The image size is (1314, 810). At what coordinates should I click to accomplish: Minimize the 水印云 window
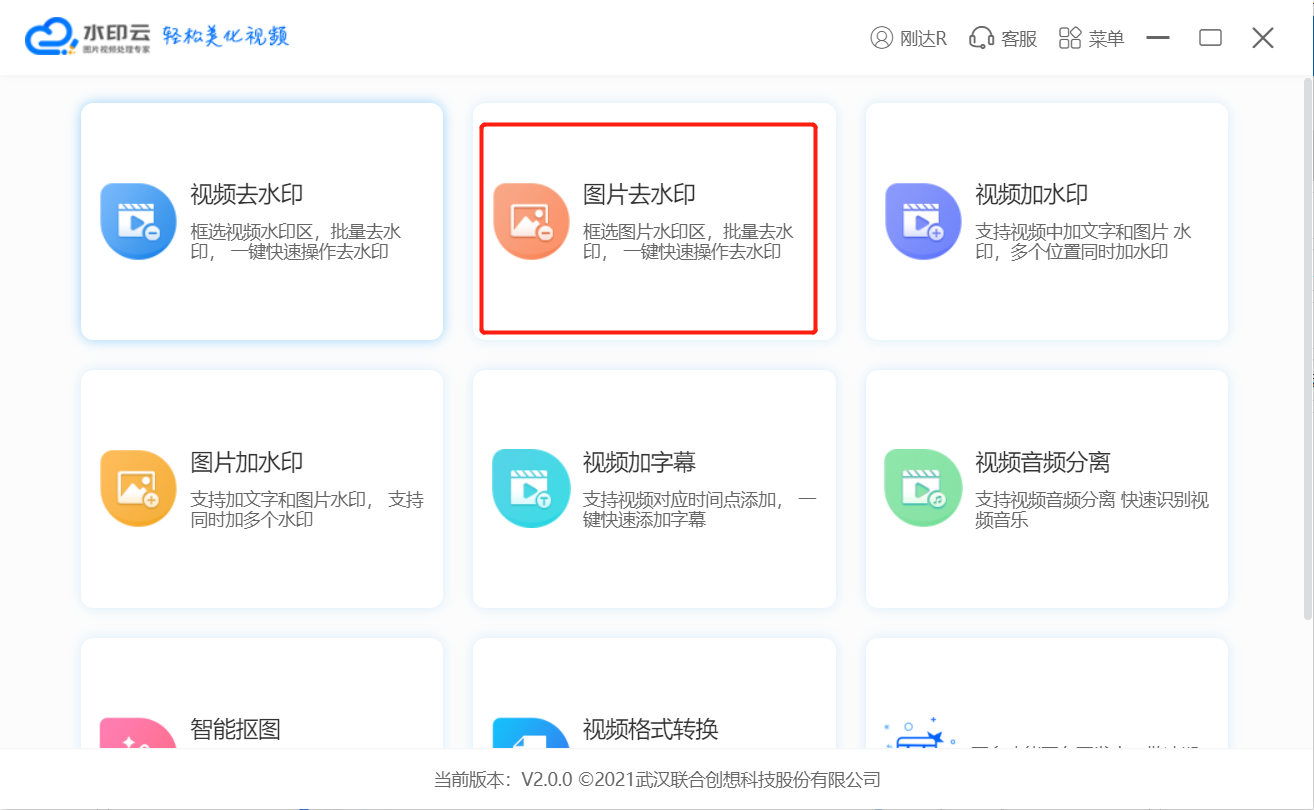[x=1158, y=38]
